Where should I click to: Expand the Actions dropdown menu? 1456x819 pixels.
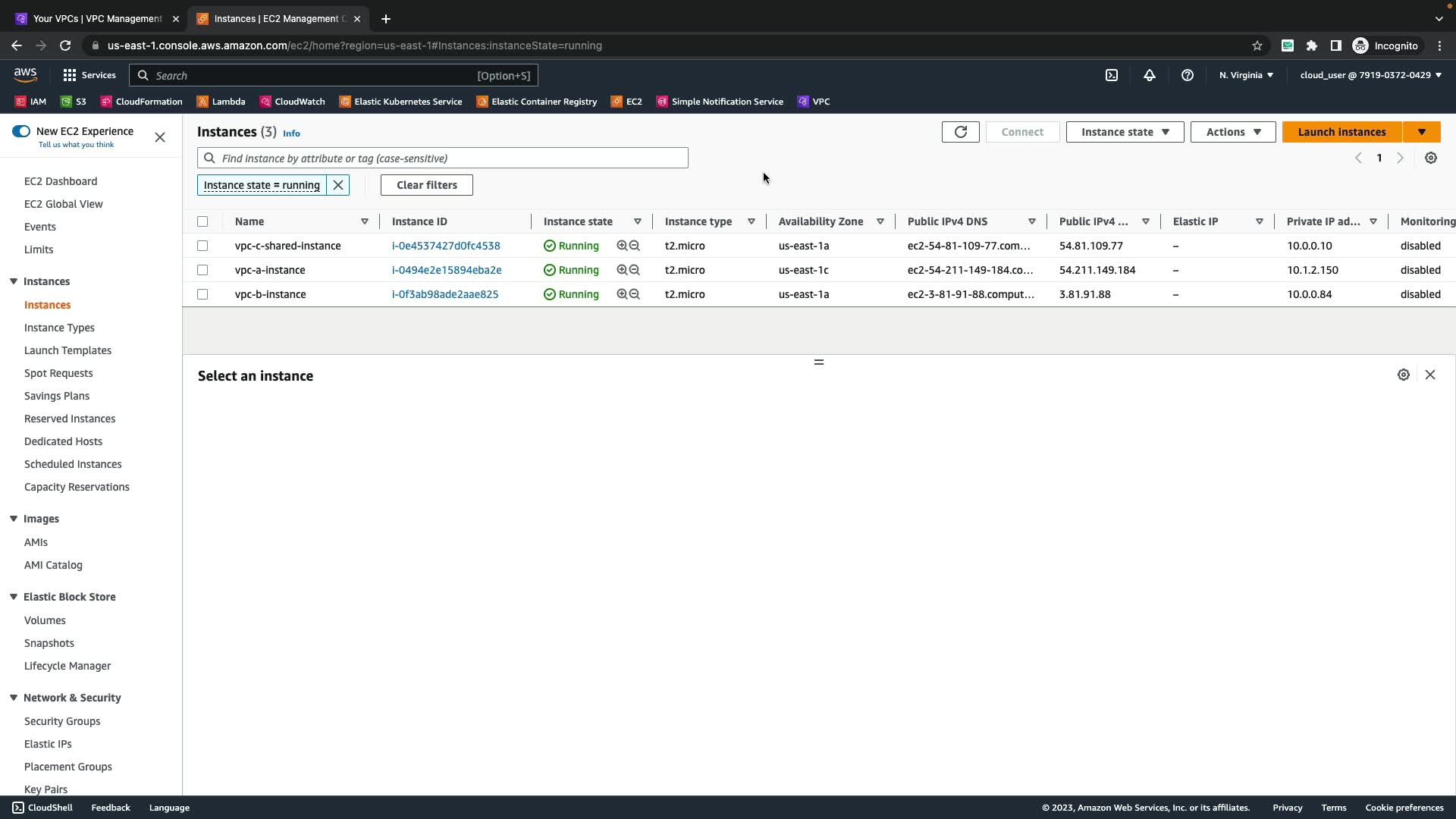tap(1232, 132)
